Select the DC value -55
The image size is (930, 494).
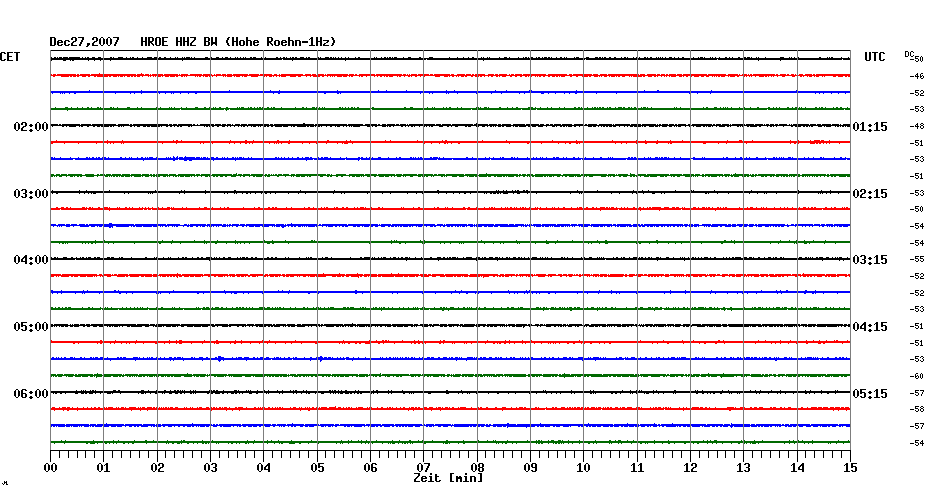[916, 260]
